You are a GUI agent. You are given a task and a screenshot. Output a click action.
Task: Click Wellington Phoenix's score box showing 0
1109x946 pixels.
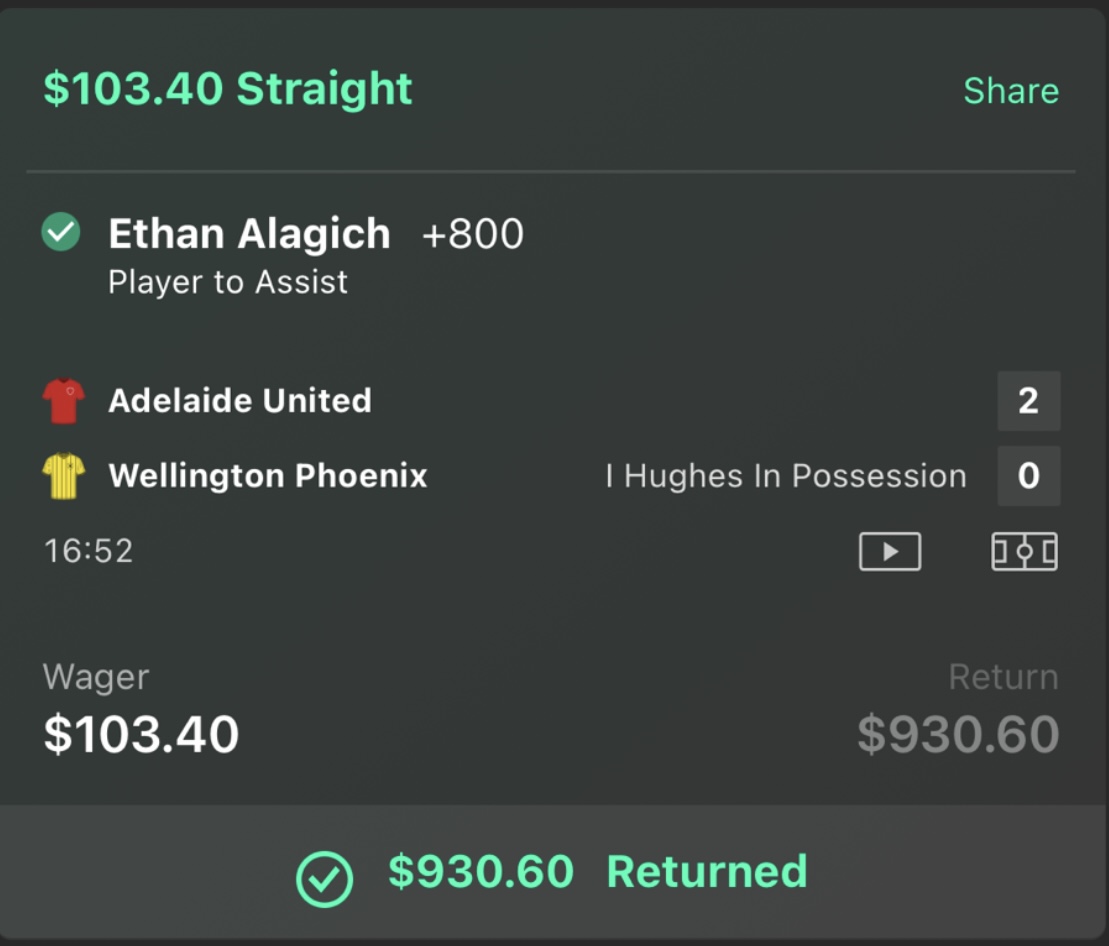(x=1028, y=476)
